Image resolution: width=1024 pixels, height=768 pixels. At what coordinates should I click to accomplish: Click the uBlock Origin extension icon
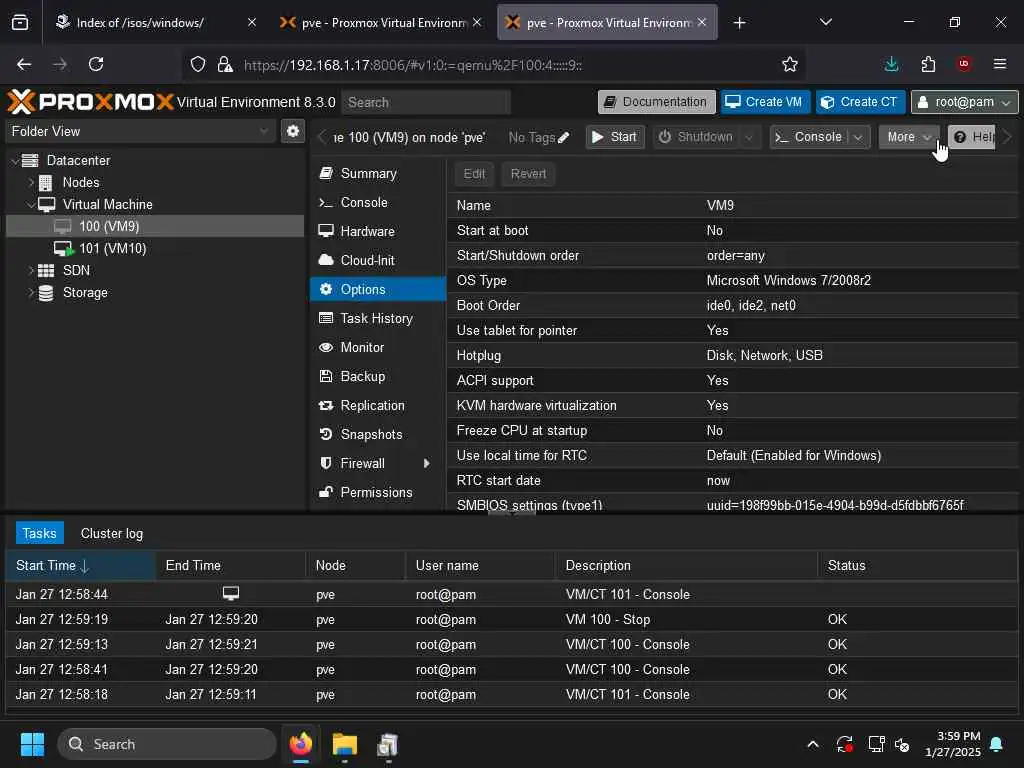click(963, 64)
